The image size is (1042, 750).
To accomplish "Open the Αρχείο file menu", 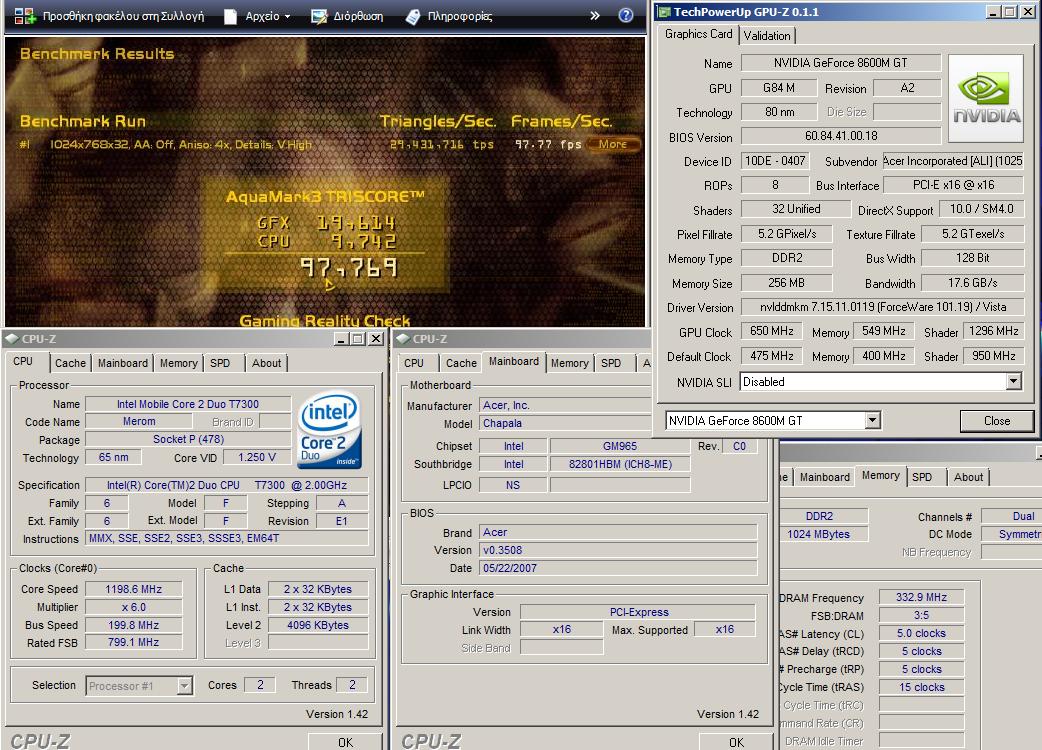I will pyautogui.click(x=257, y=16).
